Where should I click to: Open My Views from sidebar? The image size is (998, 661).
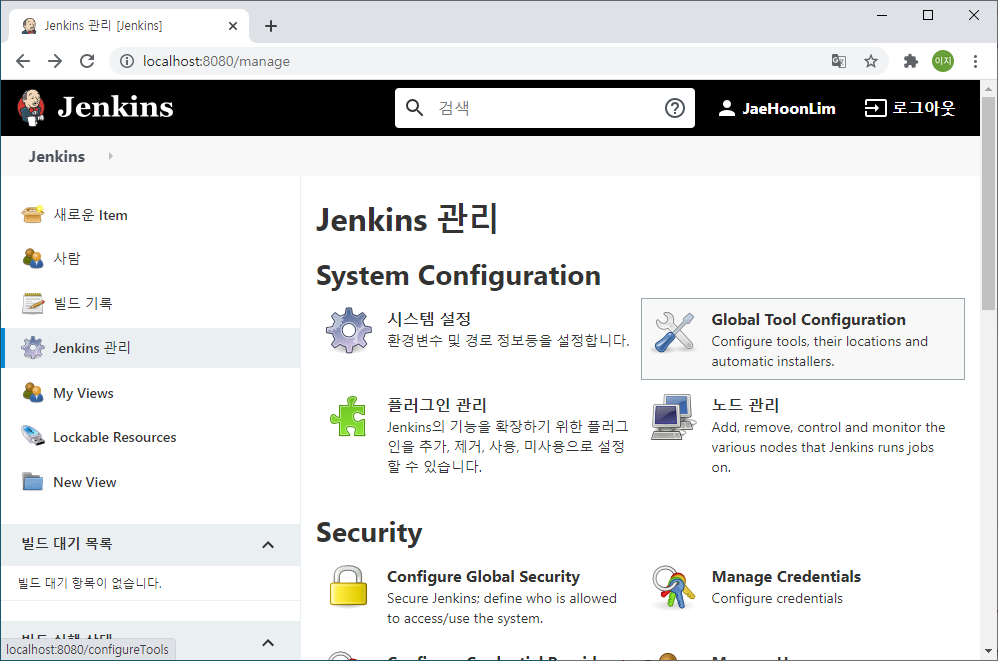(x=83, y=393)
